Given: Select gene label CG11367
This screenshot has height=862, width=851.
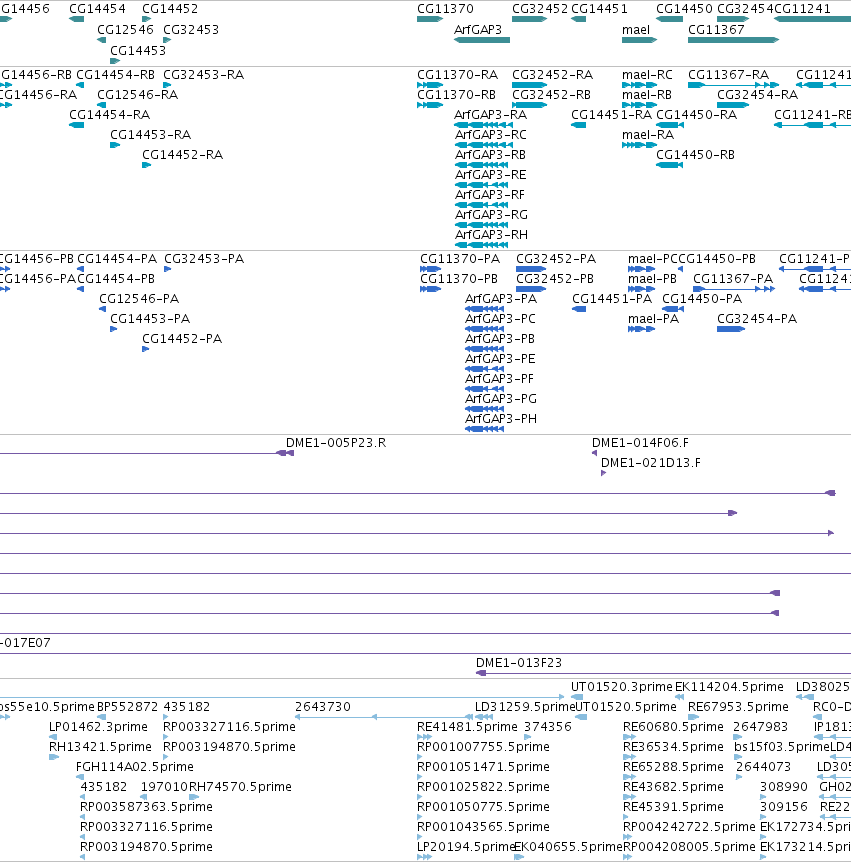Looking at the screenshot, I should (716, 30).
